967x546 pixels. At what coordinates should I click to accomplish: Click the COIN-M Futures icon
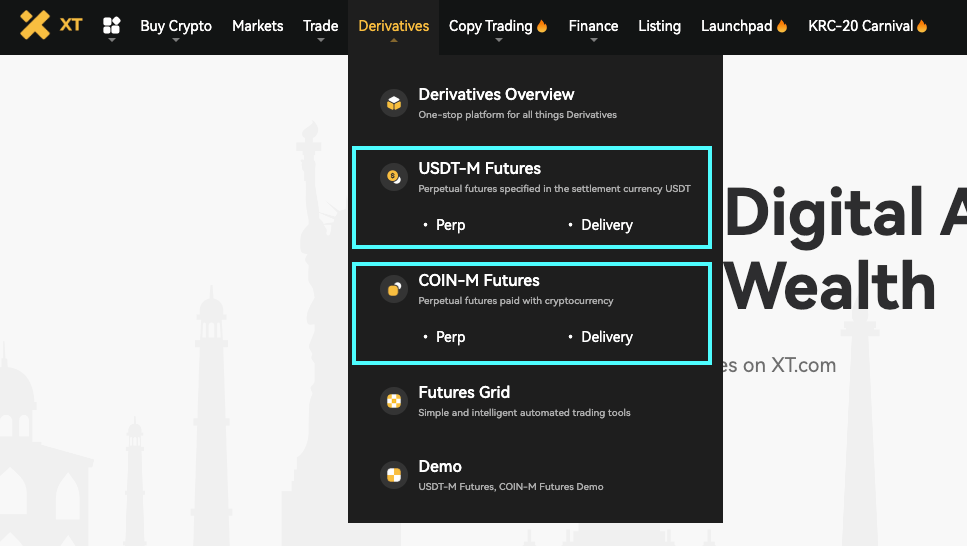(x=394, y=289)
